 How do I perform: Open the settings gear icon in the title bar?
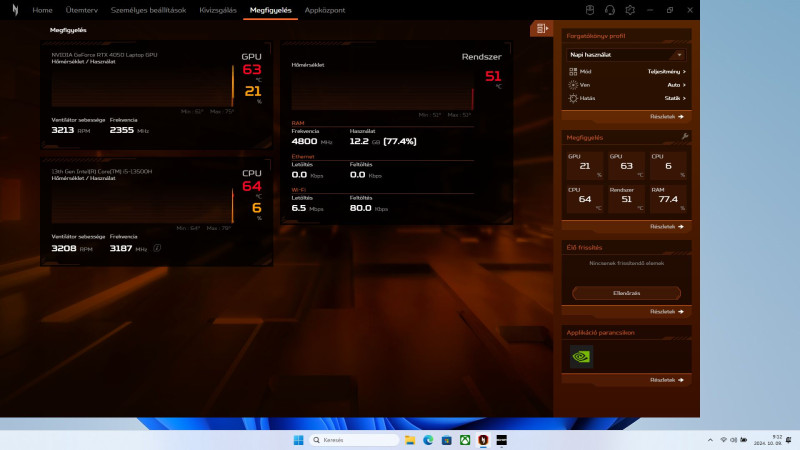(630, 10)
